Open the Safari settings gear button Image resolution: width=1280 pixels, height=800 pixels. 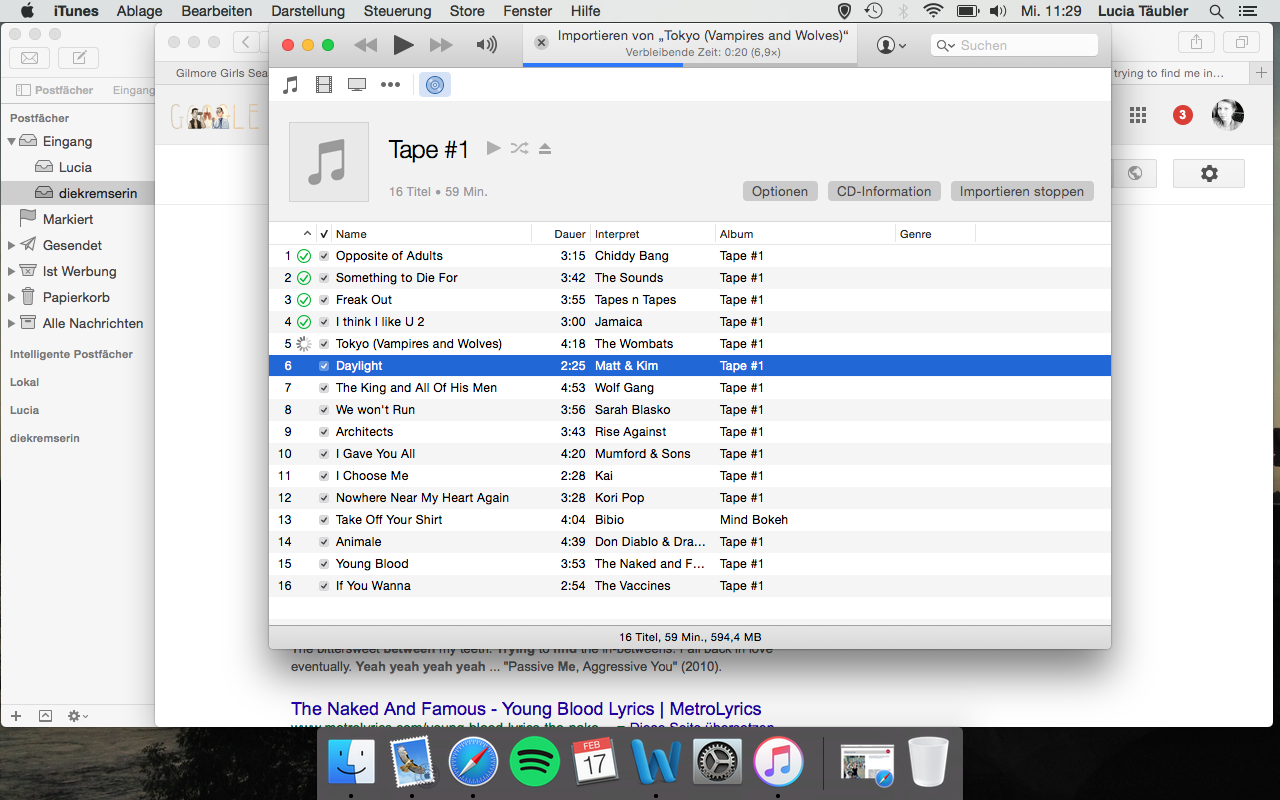pyautogui.click(x=1208, y=173)
